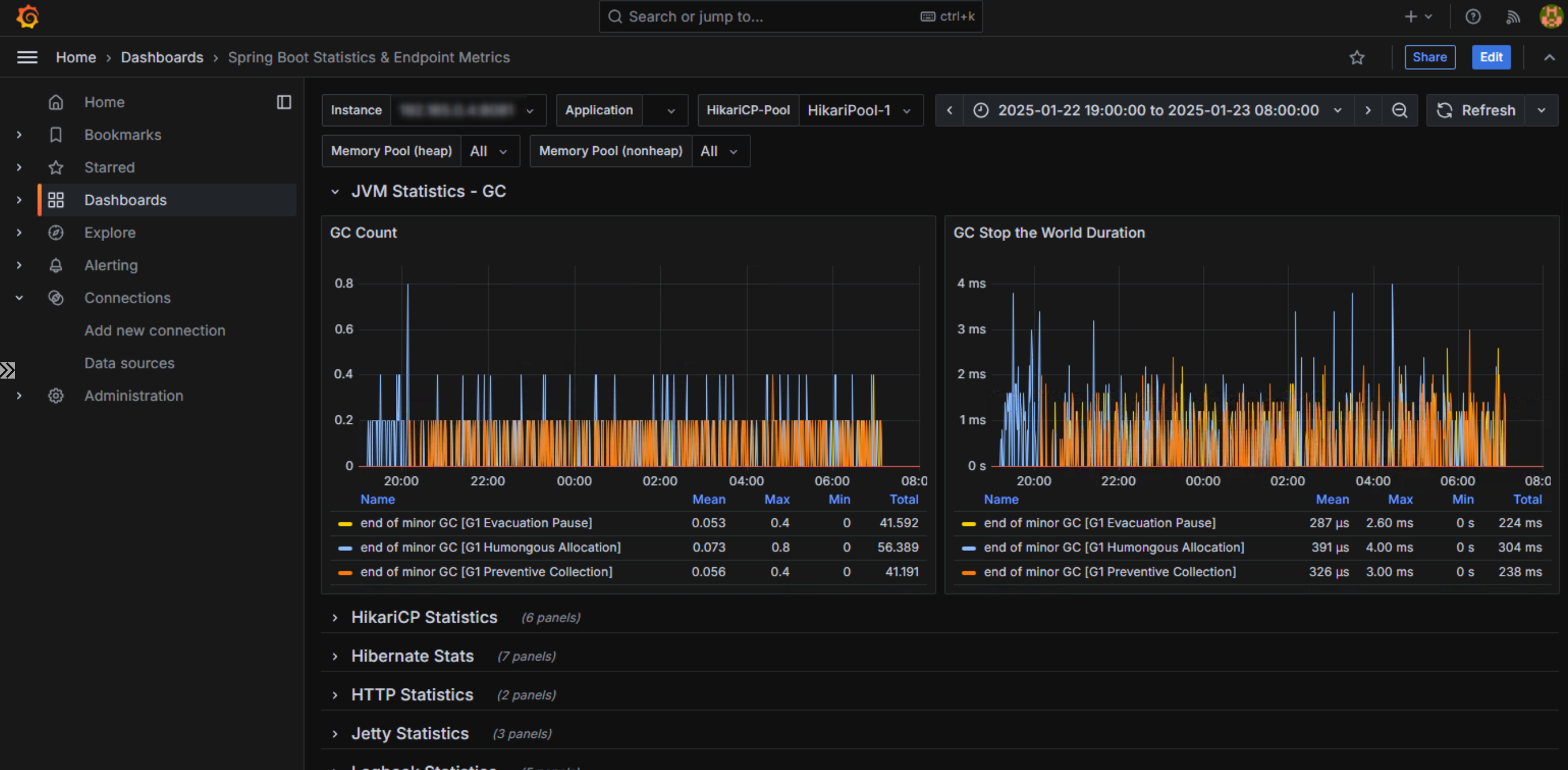
Task: Click the Share button
Action: 1429,57
